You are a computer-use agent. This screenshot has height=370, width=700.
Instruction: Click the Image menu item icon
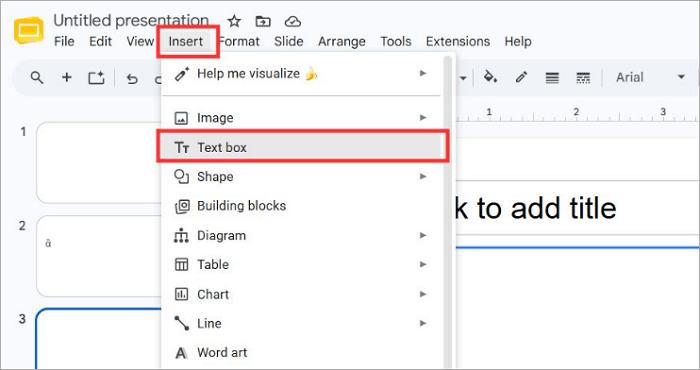(181, 118)
